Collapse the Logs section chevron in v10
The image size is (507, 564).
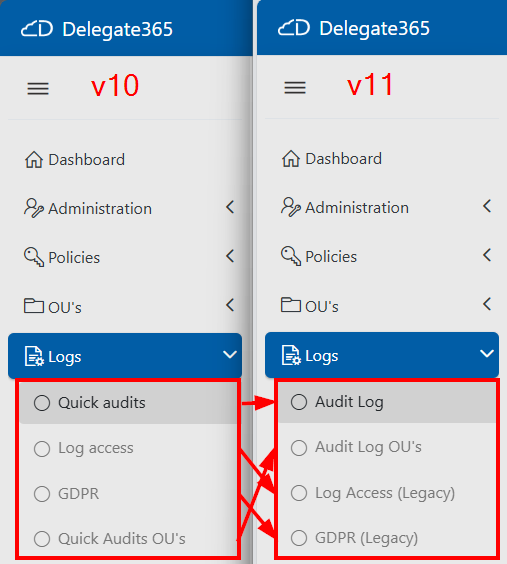point(230,355)
